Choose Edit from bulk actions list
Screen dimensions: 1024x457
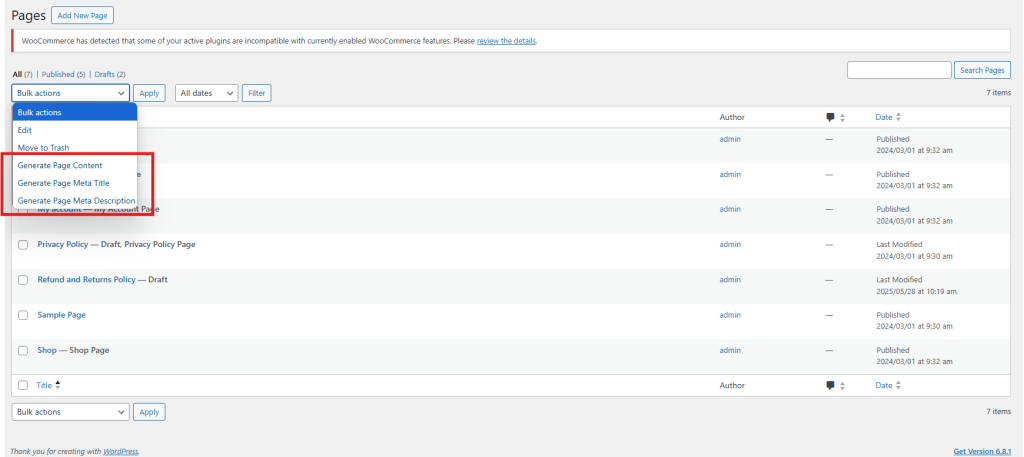tap(74, 130)
